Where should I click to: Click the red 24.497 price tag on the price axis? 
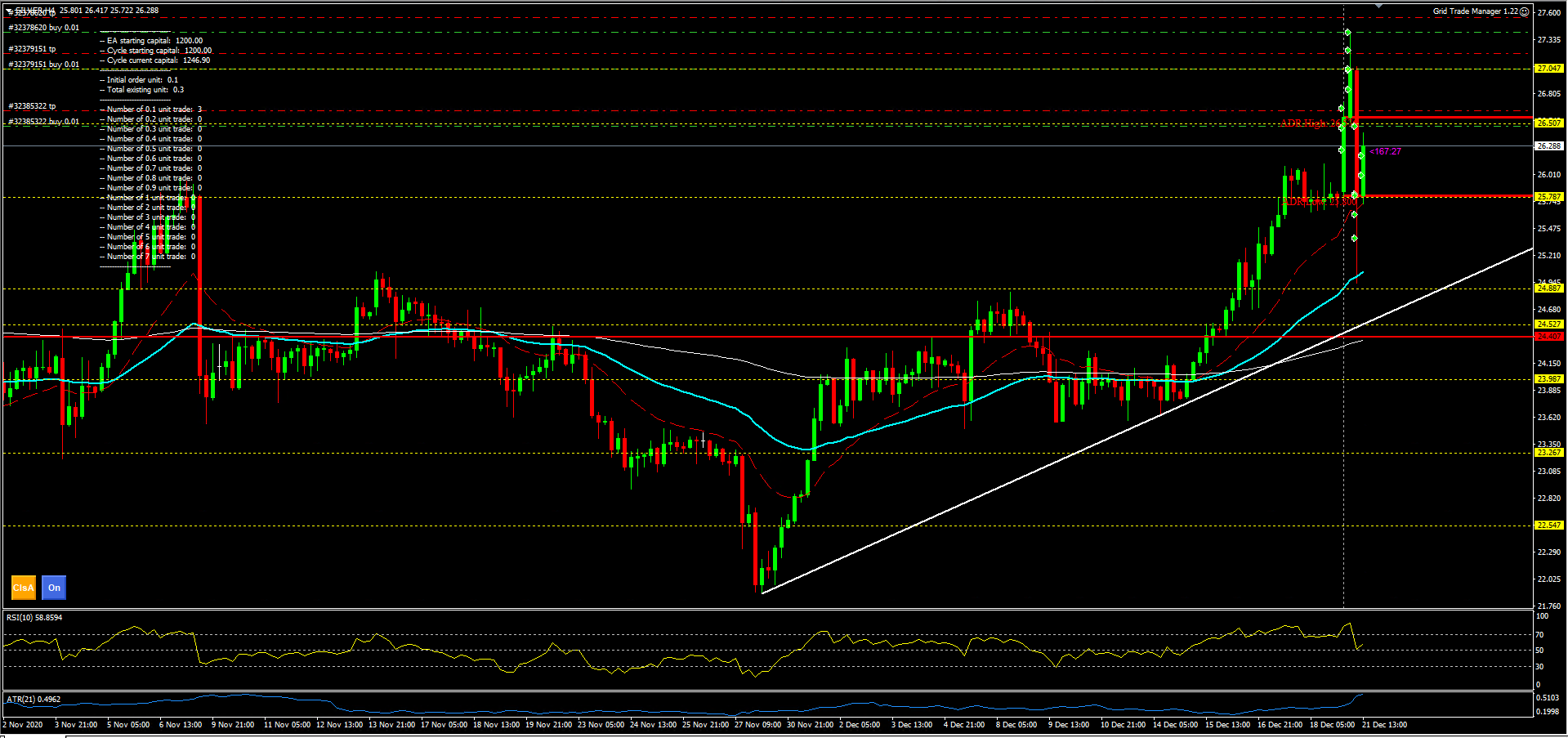tap(1548, 337)
